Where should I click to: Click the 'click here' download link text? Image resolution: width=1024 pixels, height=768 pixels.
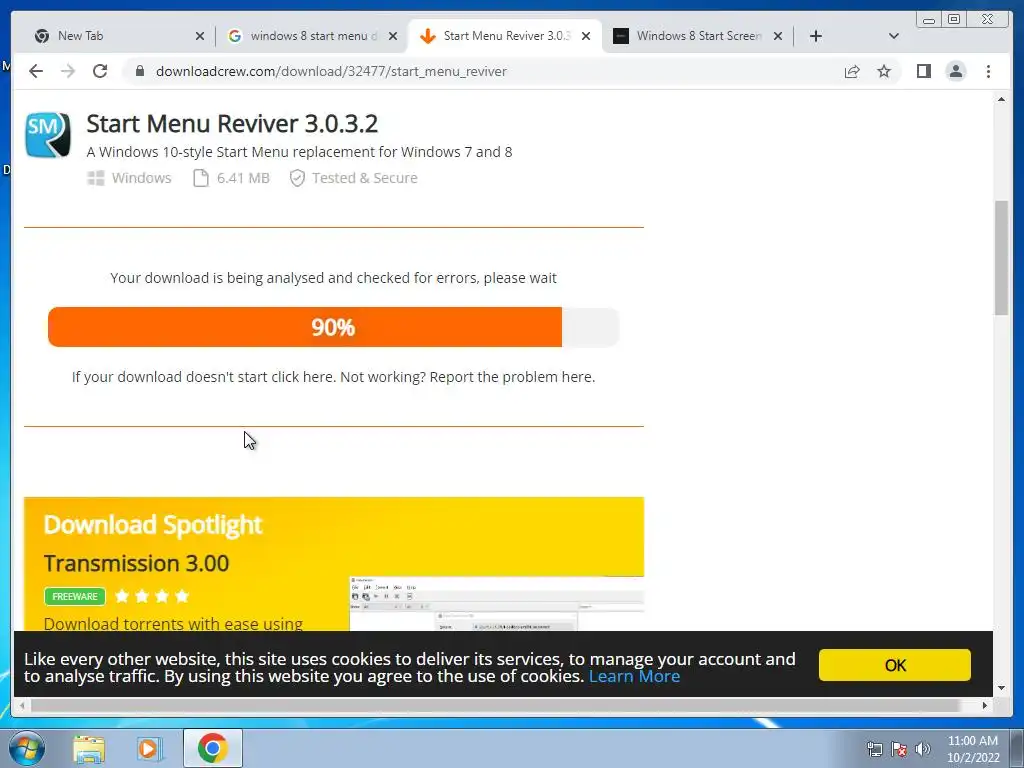[302, 377]
